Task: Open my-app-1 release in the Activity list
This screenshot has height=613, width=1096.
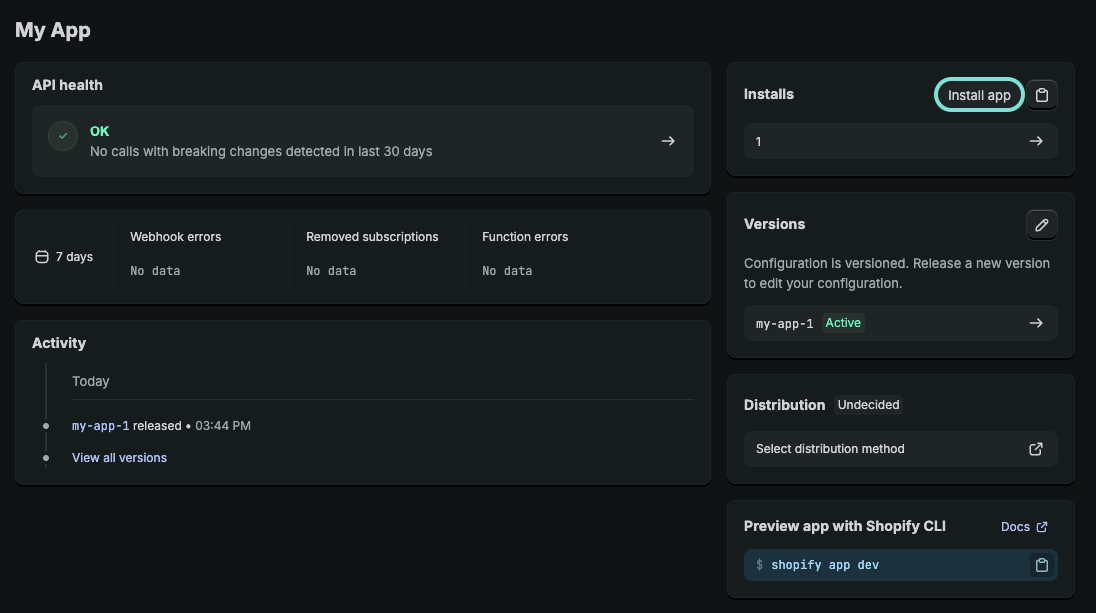Action: pos(101,426)
